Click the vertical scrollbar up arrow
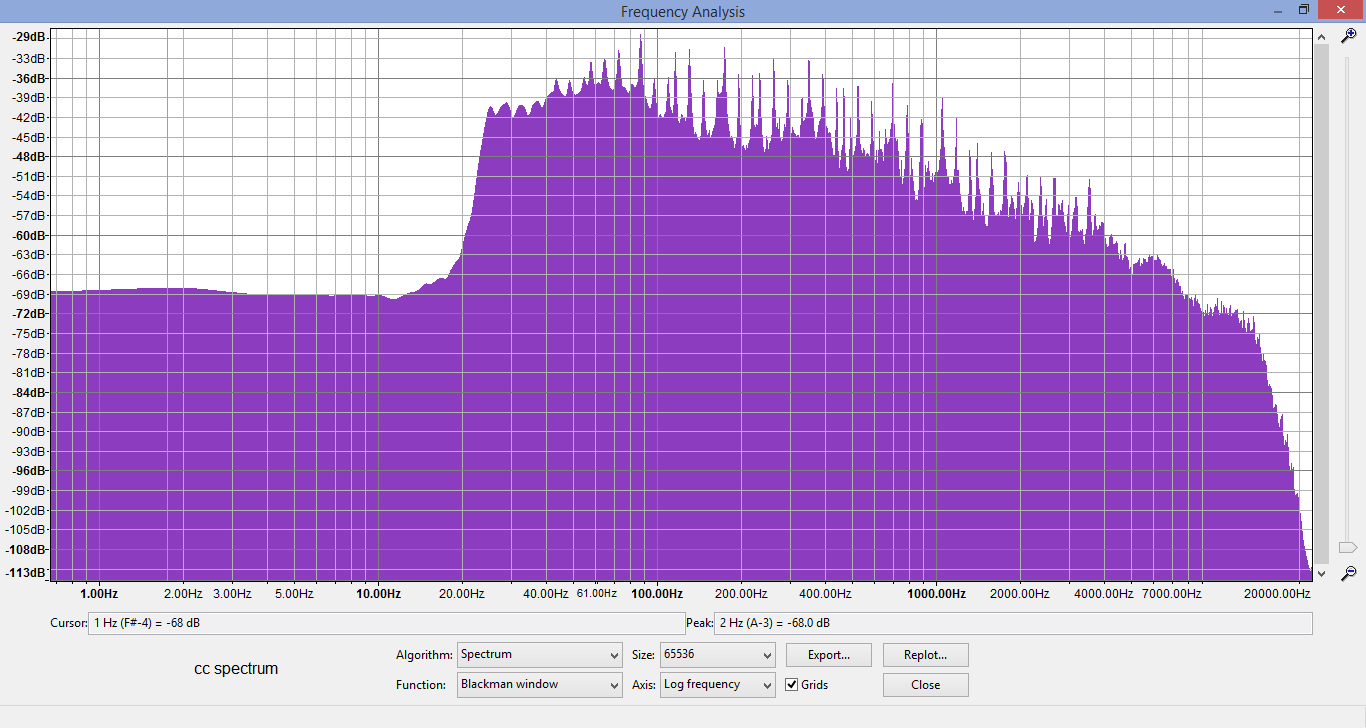Viewport: 1366px width, 728px height. 1321,37
